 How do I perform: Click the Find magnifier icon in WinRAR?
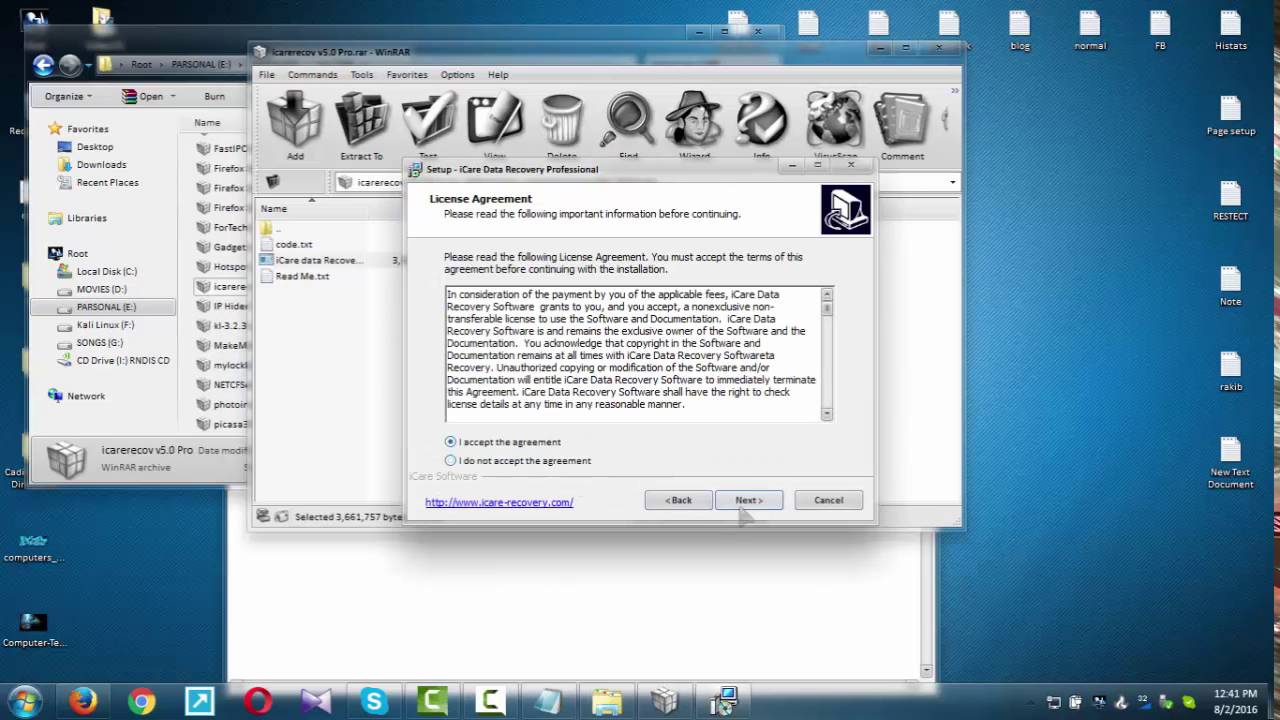pos(628,125)
